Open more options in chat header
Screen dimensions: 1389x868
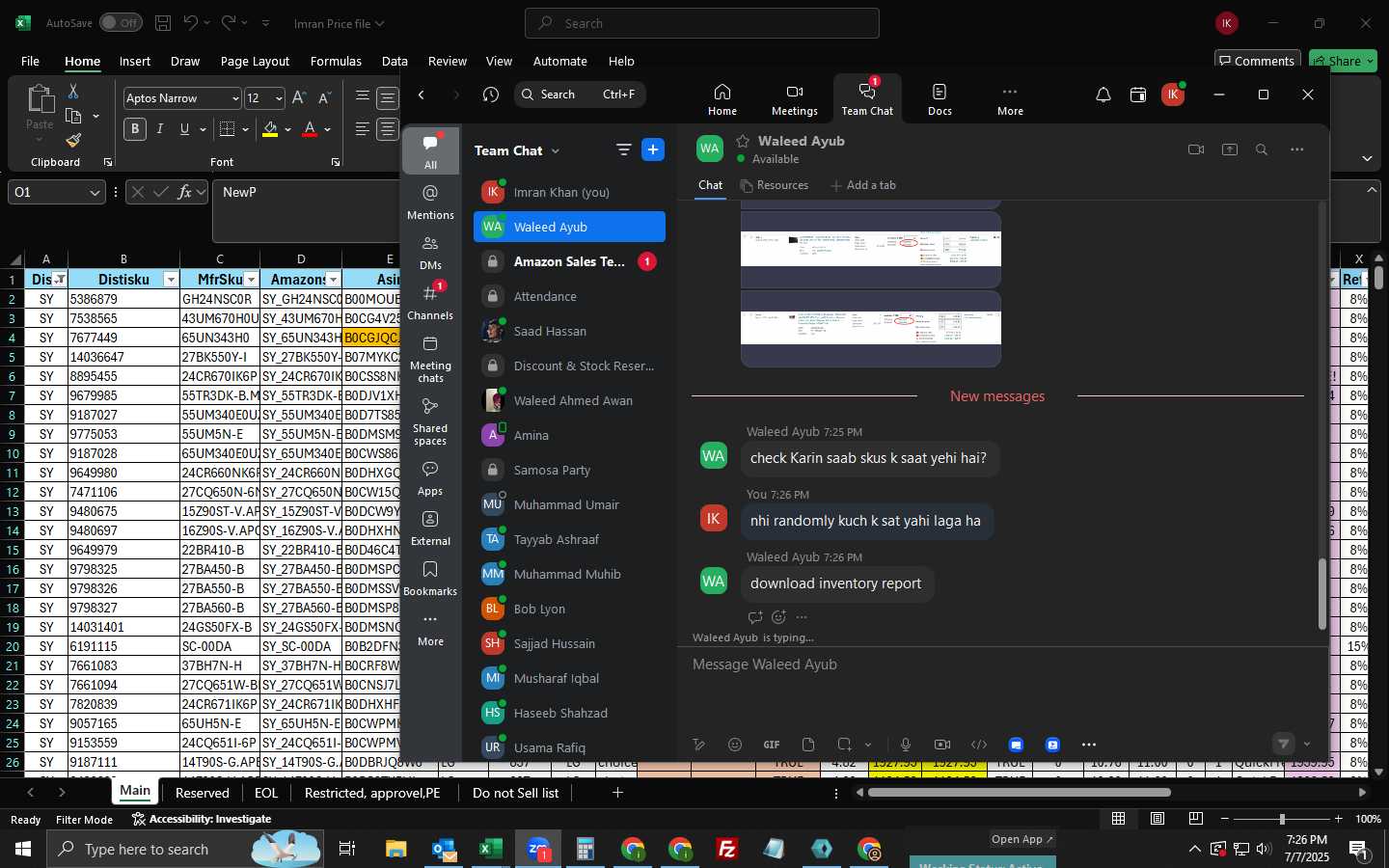[x=1297, y=149]
